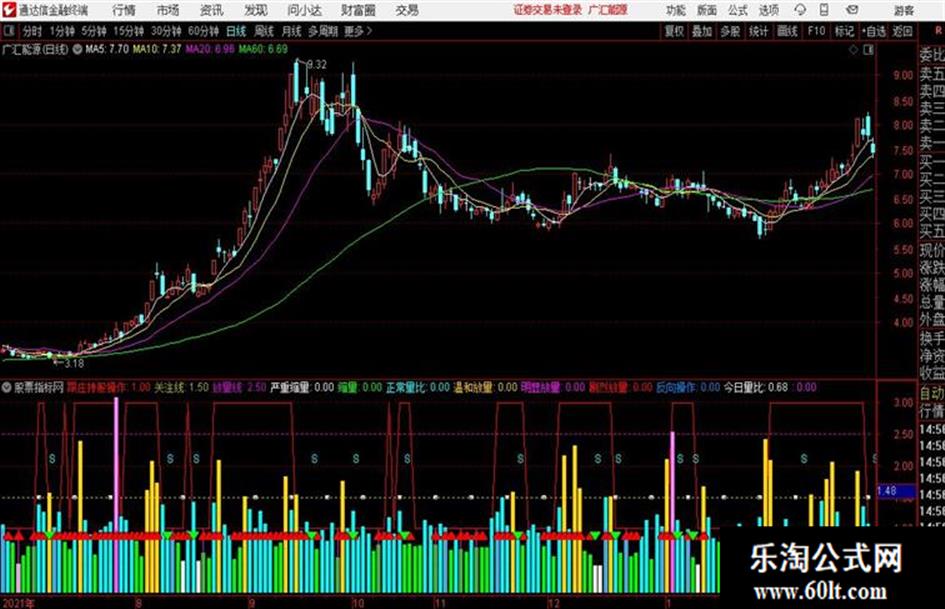Click the 游客 guest account button
Image resolution: width=945 pixels, height=609 pixels.
coord(903,10)
